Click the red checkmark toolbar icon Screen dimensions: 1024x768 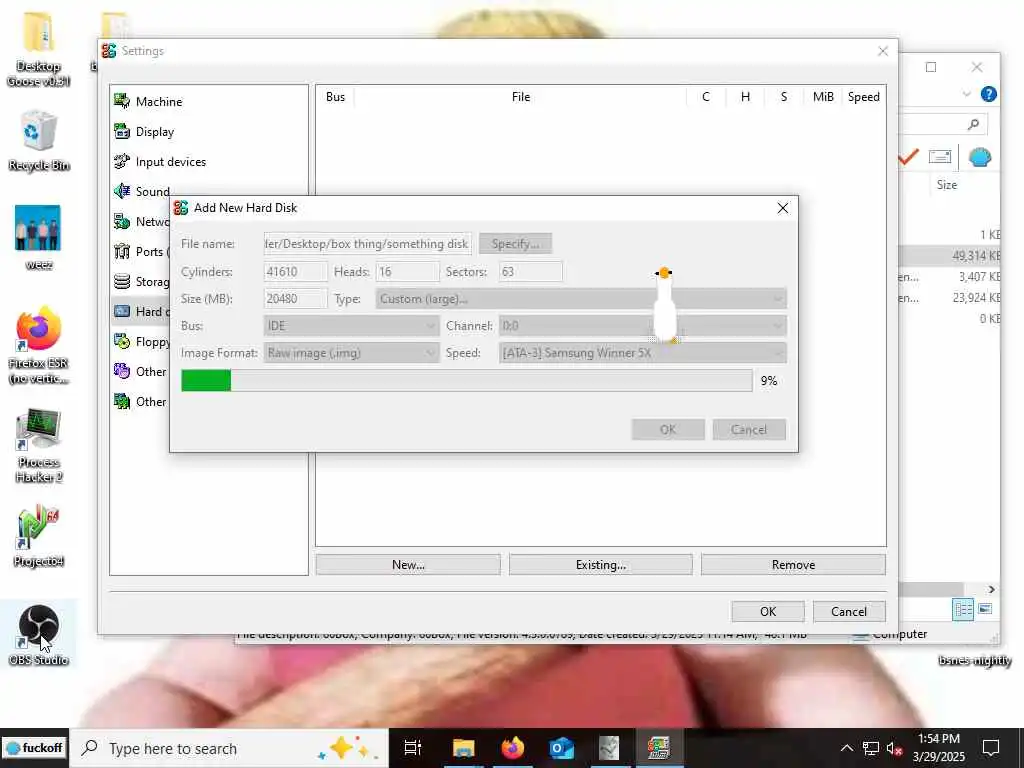click(908, 157)
